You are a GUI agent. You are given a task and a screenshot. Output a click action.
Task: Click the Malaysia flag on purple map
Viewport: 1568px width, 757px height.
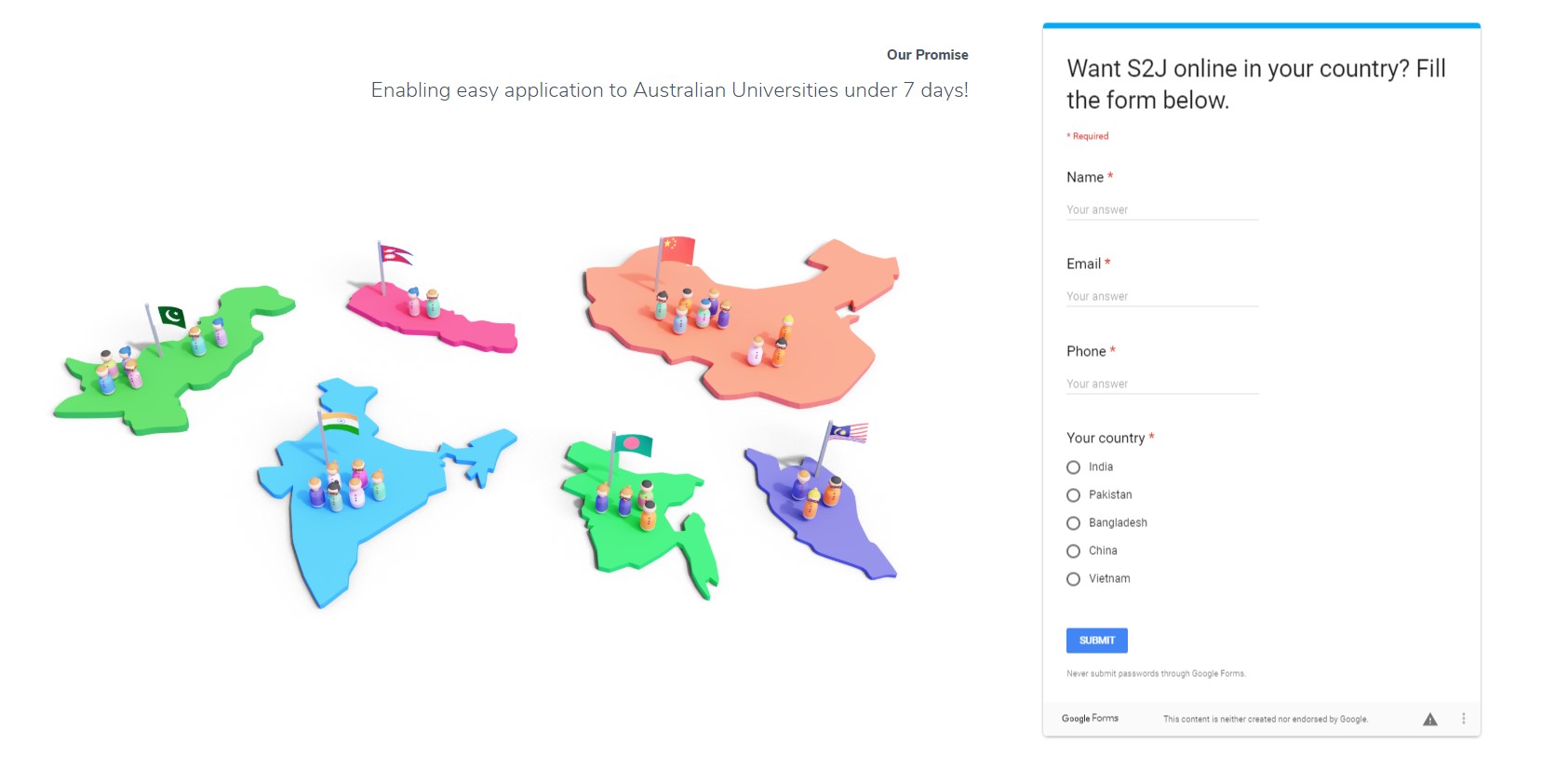point(848,433)
